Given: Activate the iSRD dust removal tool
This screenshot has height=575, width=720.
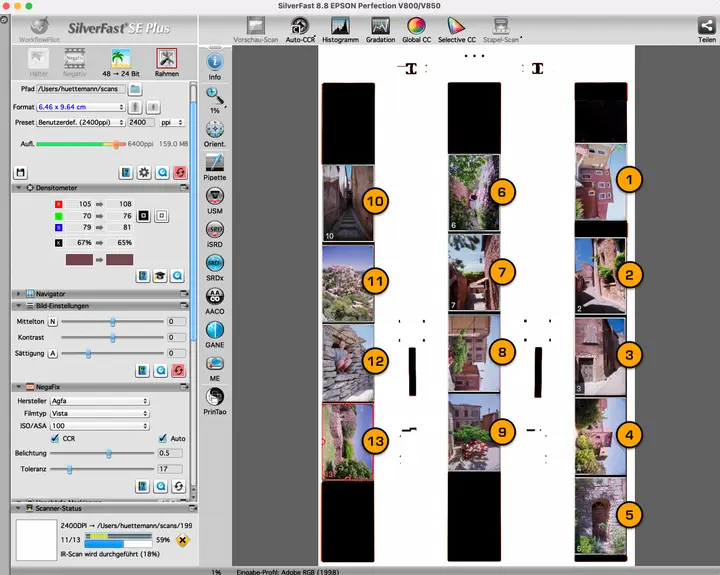Looking at the screenshot, I should [215, 230].
